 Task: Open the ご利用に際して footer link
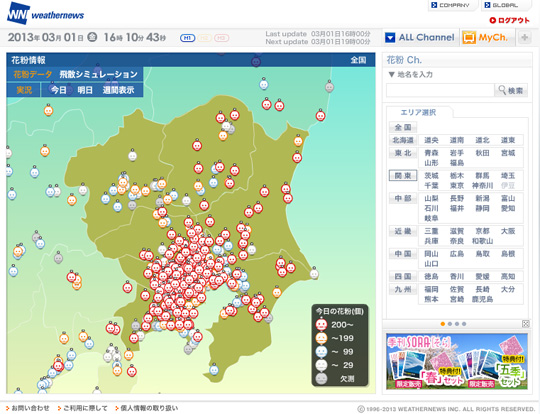click(x=85, y=408)
